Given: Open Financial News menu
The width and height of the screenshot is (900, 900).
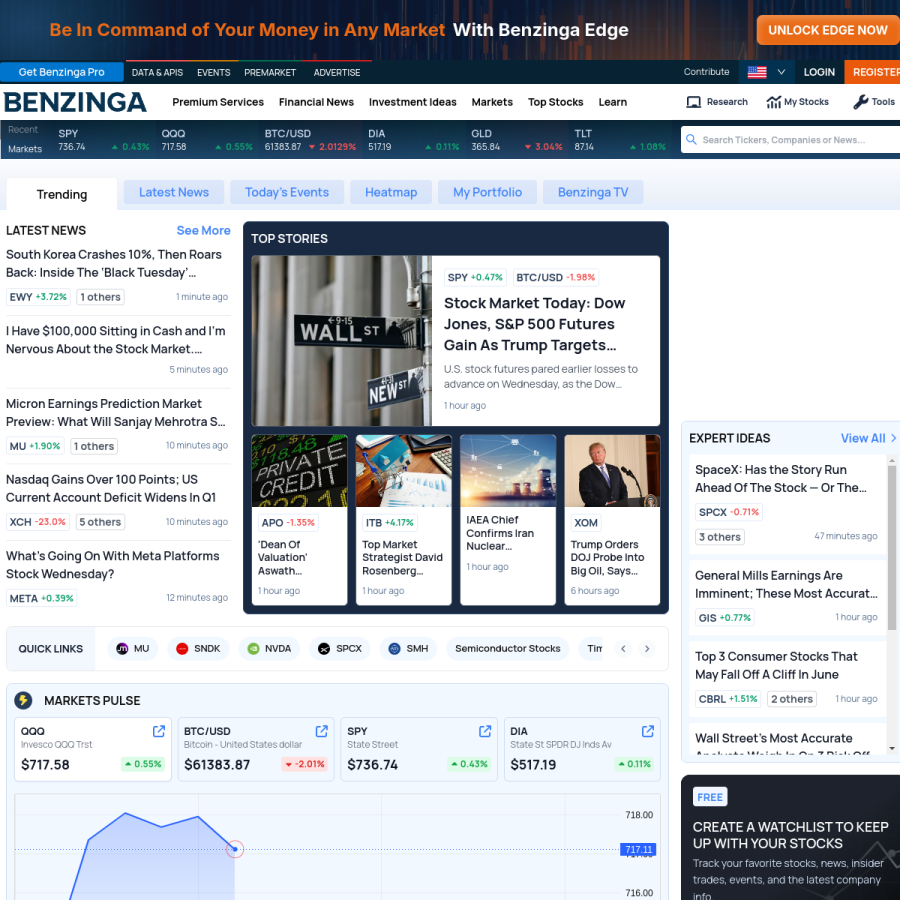Looking at the screenshot, I should point(316,102).
